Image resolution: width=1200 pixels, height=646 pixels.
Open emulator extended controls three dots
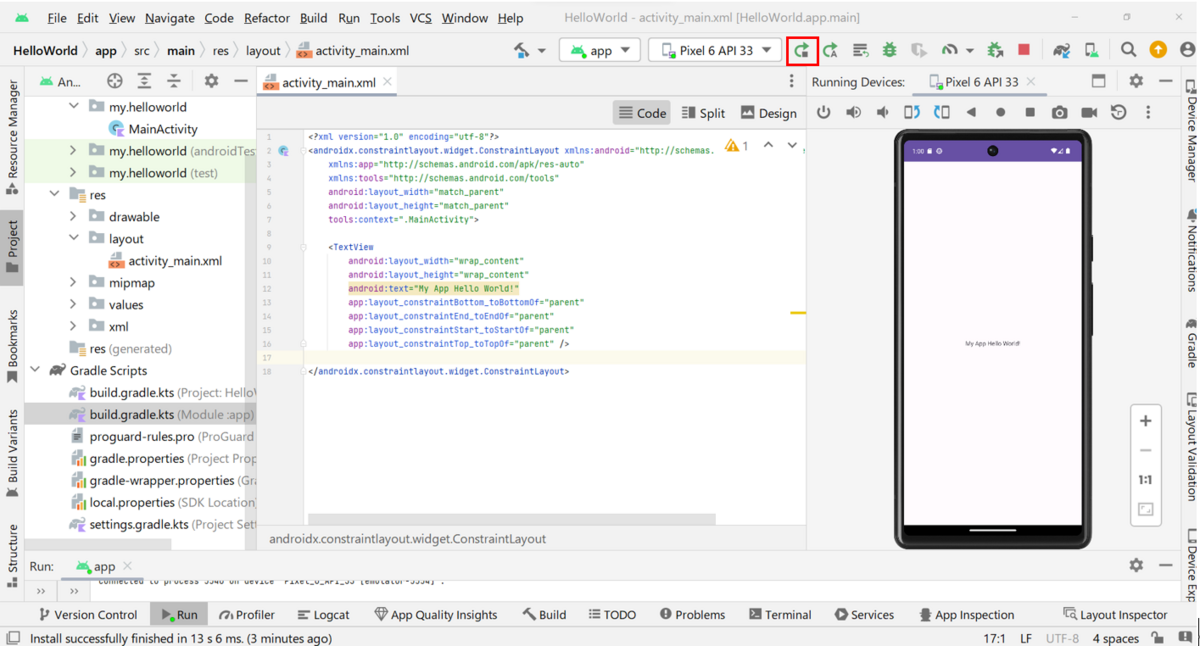coord(1148,113)
